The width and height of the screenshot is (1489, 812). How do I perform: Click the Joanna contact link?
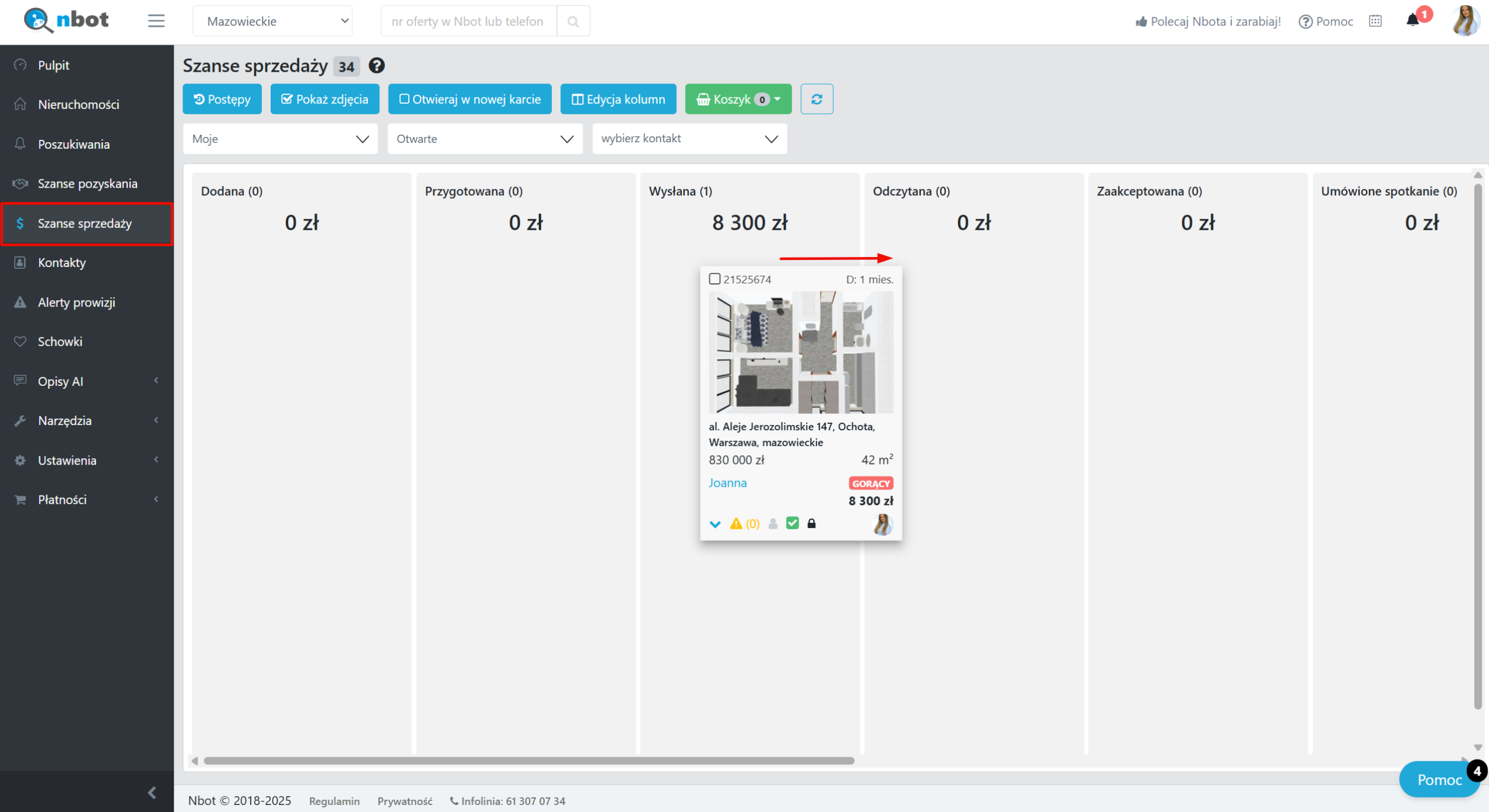[727, 483]
